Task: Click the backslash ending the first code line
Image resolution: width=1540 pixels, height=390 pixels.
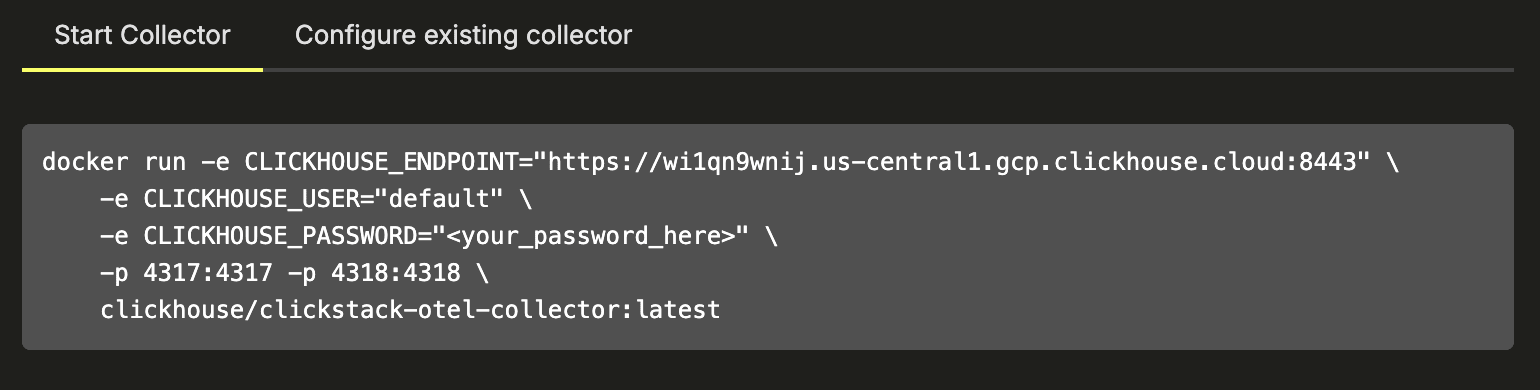Action: coord(1393,162)
